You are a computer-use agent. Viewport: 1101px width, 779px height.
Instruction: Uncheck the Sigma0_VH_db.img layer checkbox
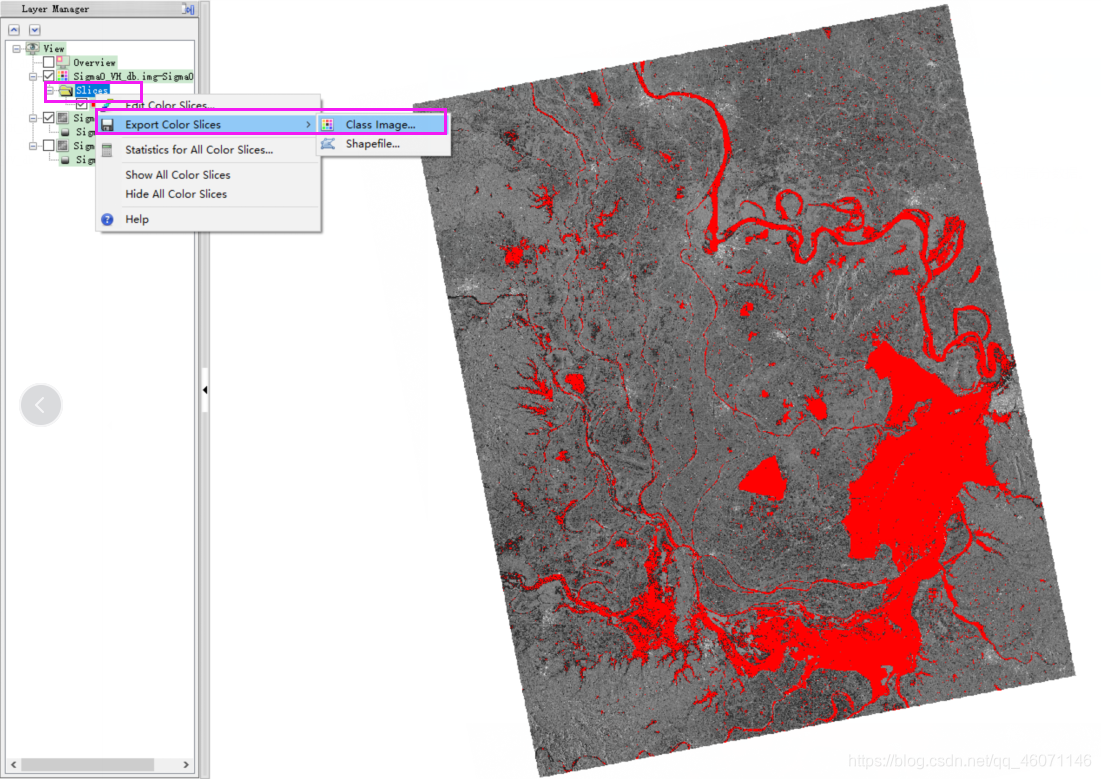pos(48,76)
